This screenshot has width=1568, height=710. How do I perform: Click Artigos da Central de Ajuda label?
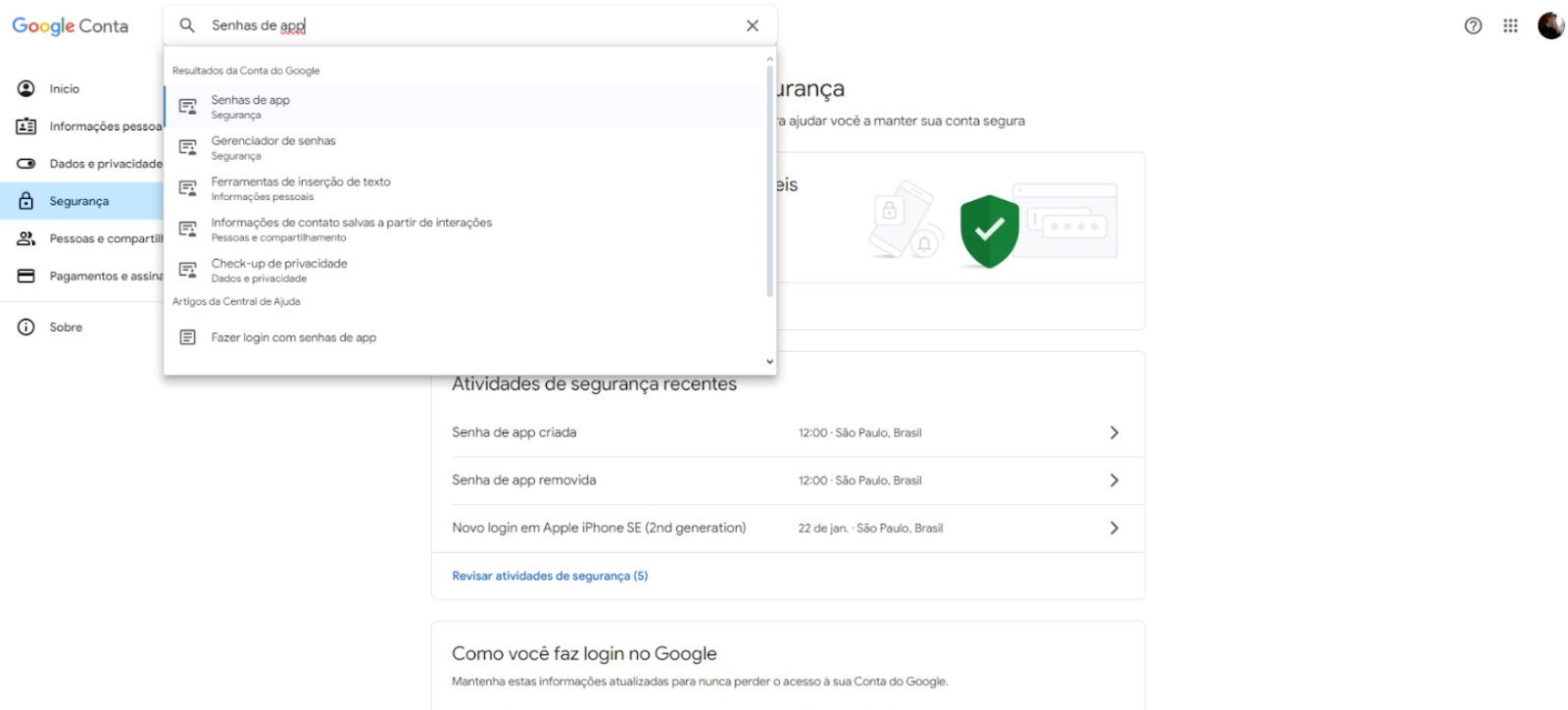coord(236,302)
